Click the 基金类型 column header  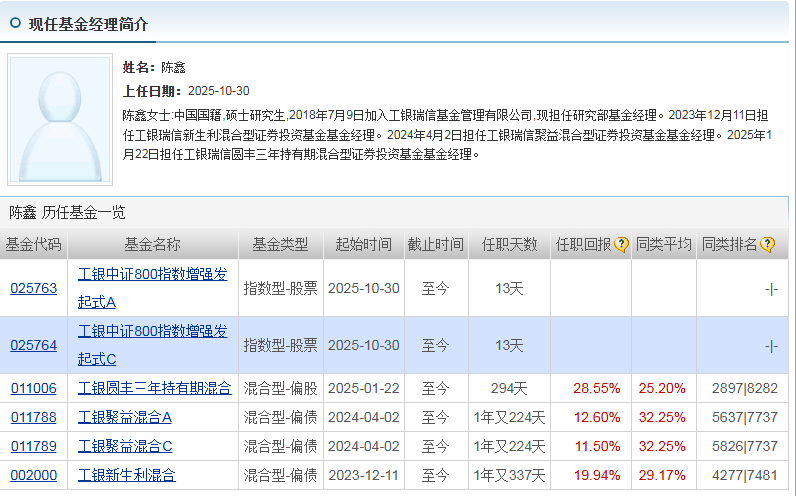(280, 245)
